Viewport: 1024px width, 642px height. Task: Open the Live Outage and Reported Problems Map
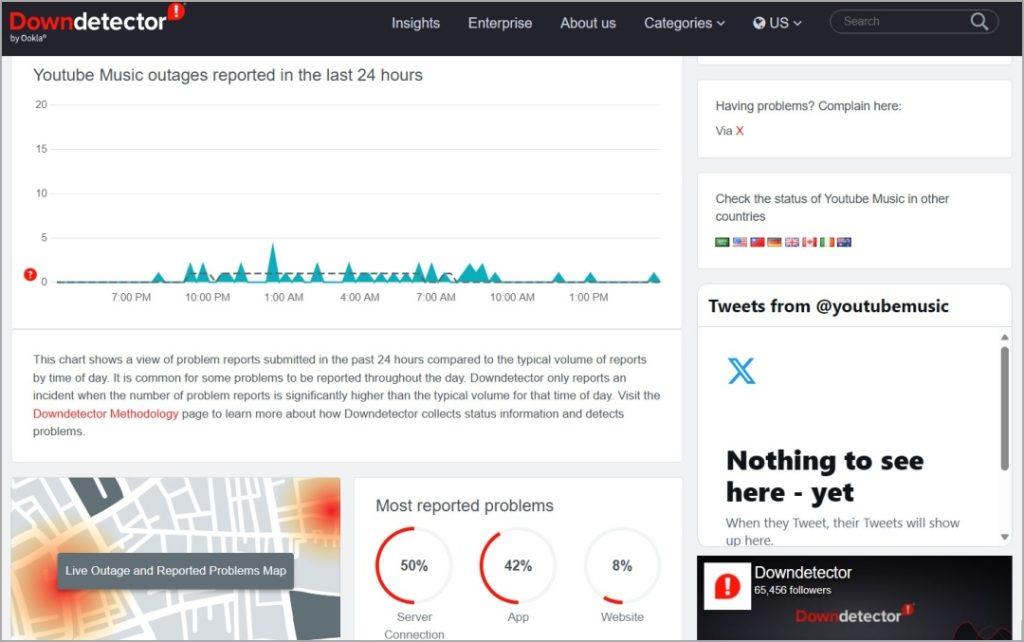tap(176, 571)
